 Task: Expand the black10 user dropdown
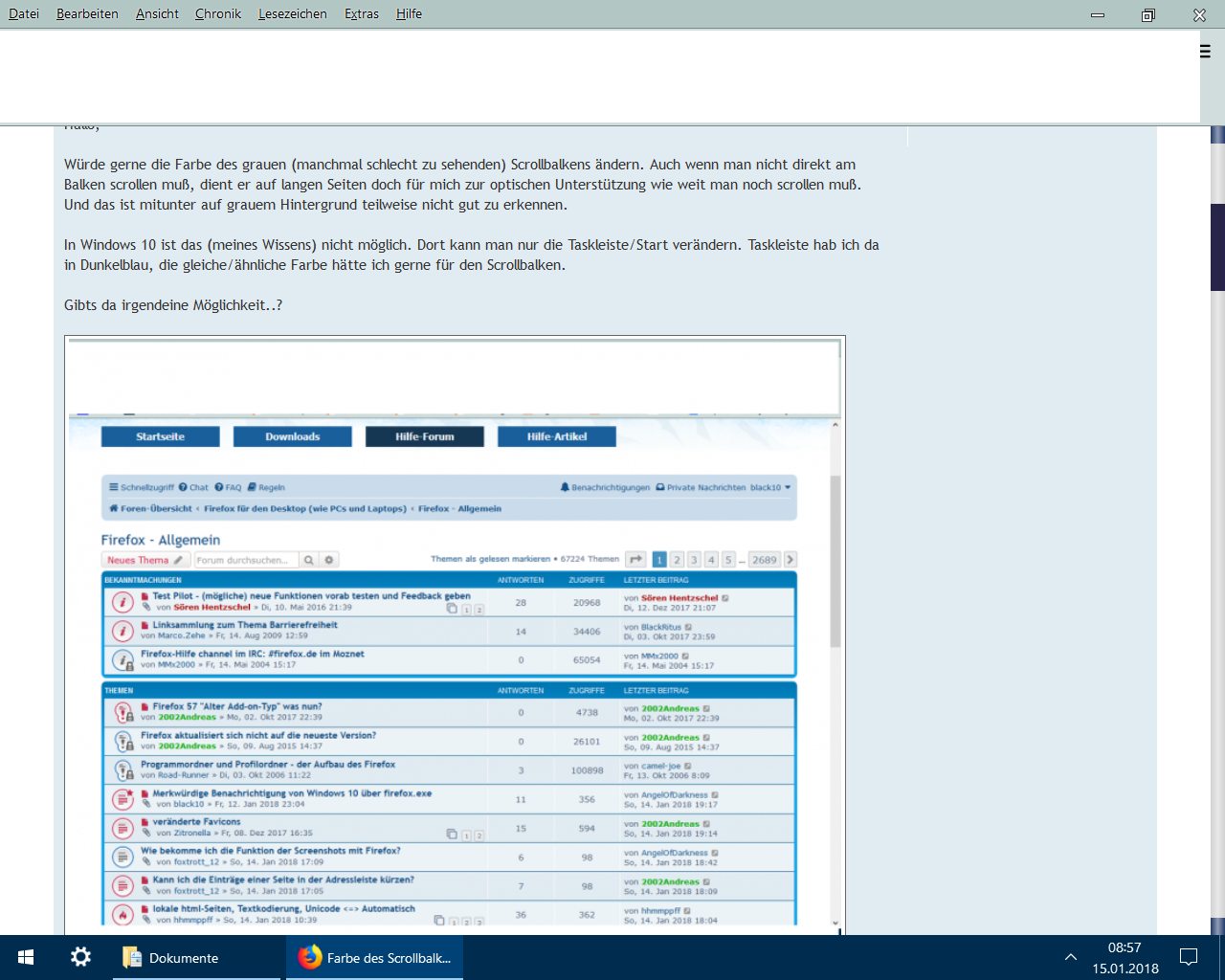(x=770, y=487)
